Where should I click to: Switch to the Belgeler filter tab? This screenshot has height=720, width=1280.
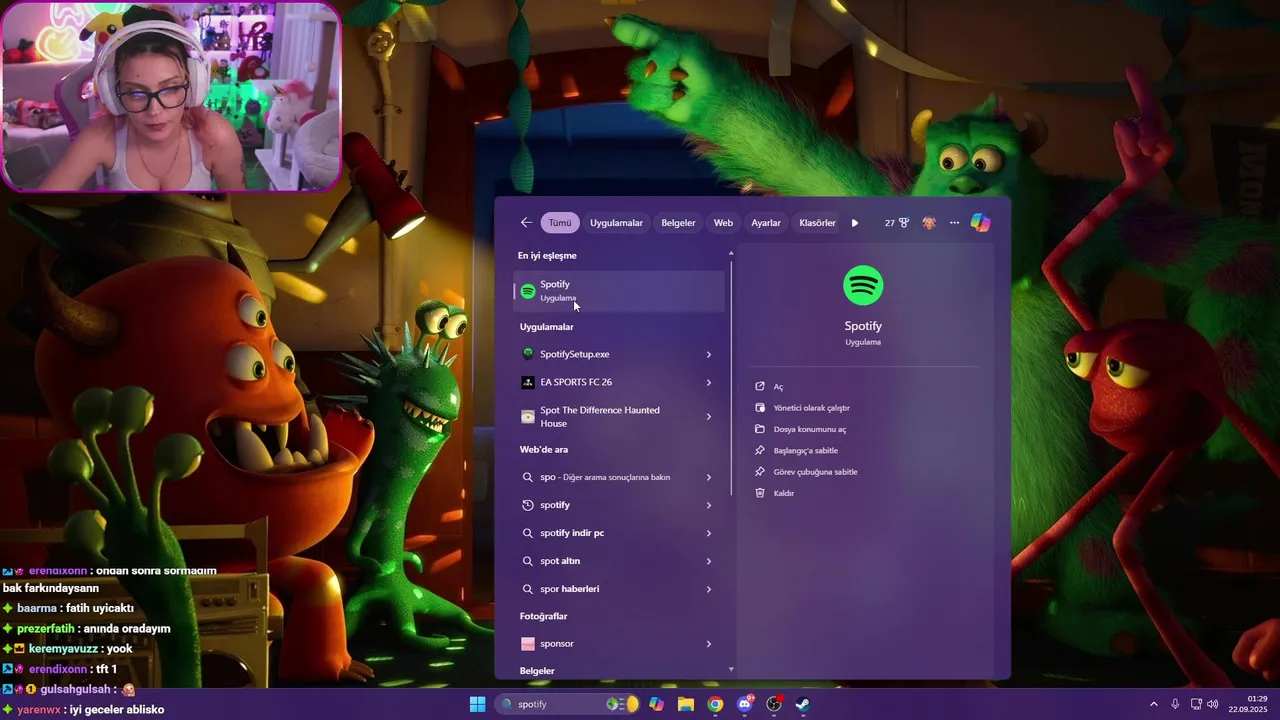click(x=678, y=223)
